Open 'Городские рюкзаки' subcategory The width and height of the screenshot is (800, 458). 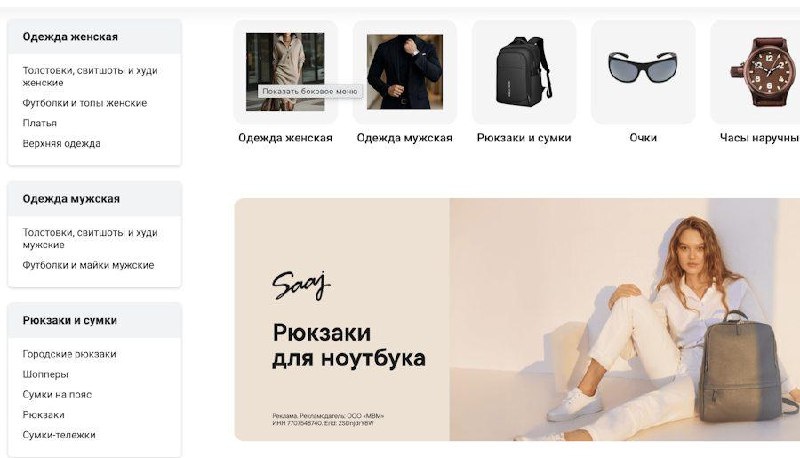pos(69,354)
